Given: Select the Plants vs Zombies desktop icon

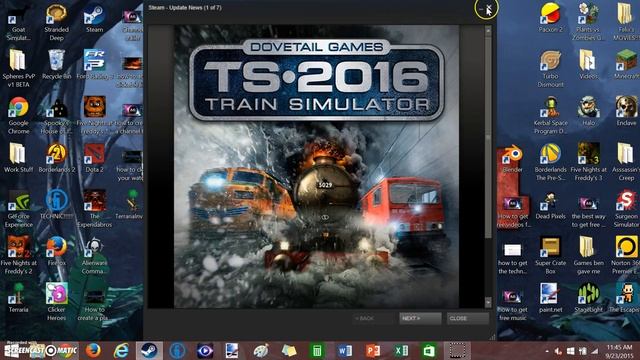Looking at the screenshot, I should (588, 23).
